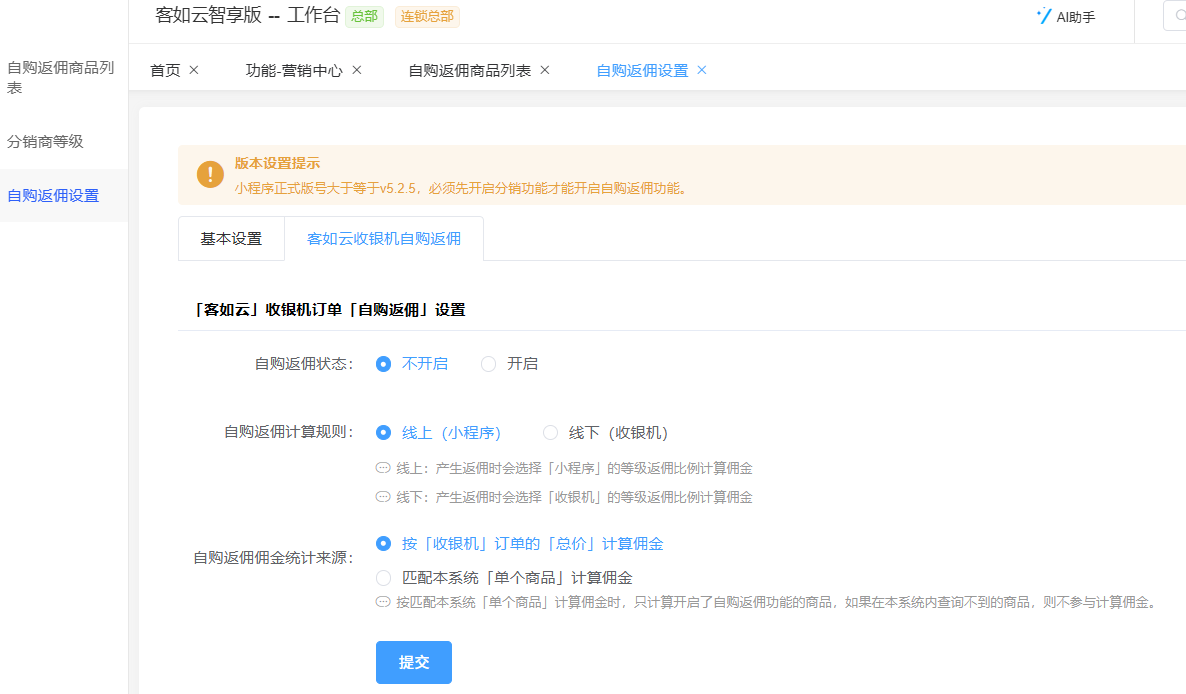This screenshot has height=694, width=1186.
Task: Close the 自购返佣设置 tab
Action: click(x=702, y=70)
